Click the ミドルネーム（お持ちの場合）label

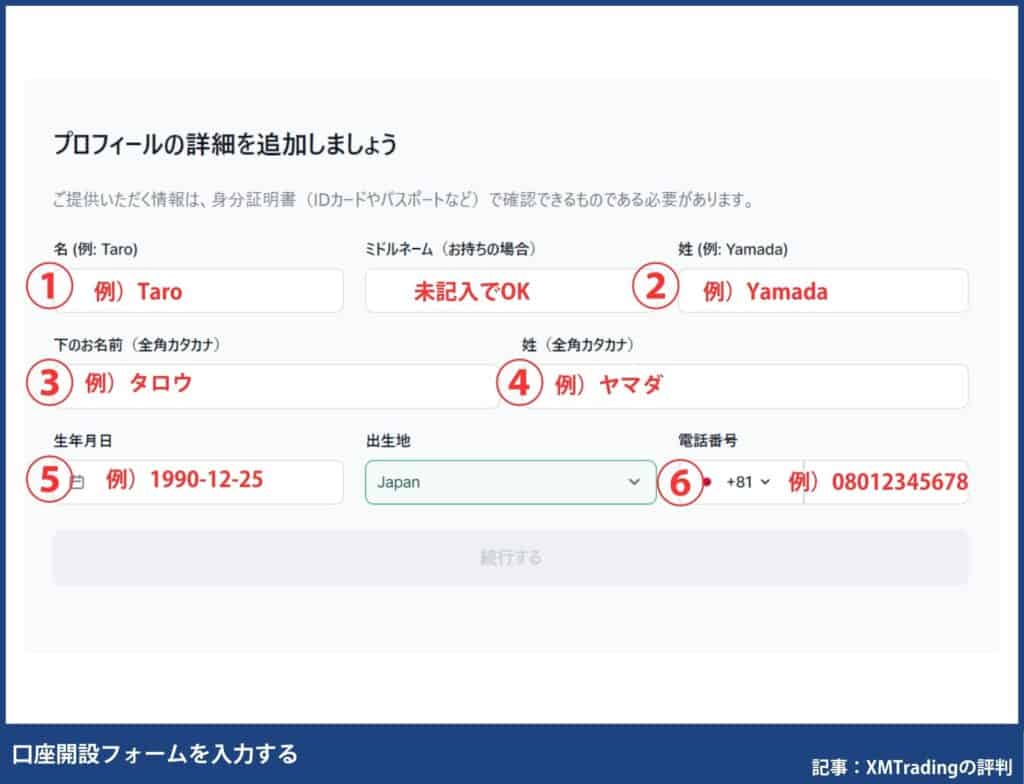451,249
